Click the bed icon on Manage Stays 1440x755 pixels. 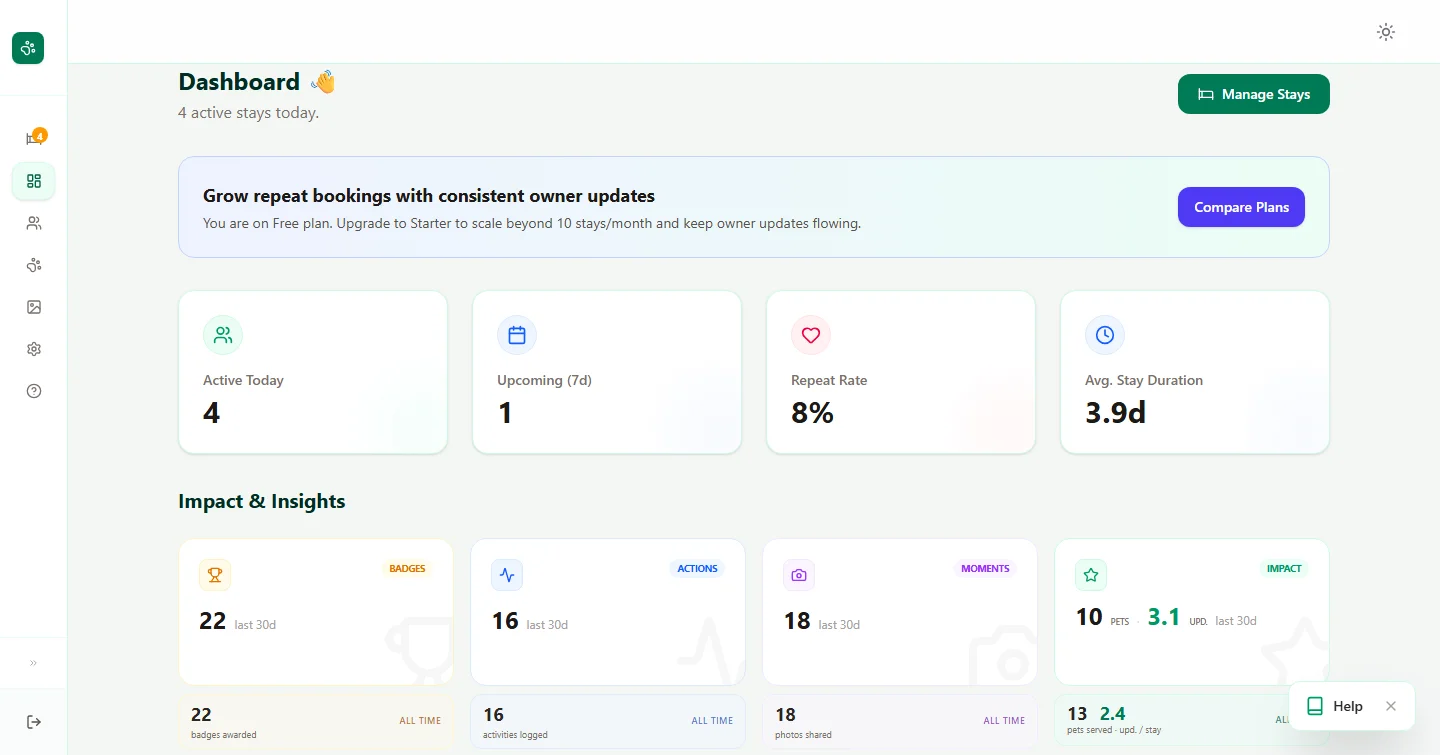(x=1206, y=94)
